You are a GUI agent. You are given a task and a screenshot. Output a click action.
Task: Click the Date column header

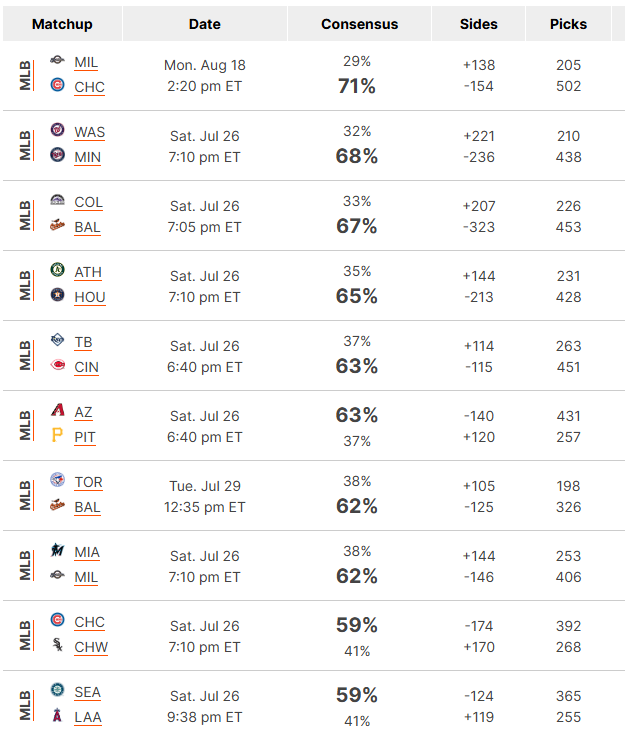(x=205, y=24)
